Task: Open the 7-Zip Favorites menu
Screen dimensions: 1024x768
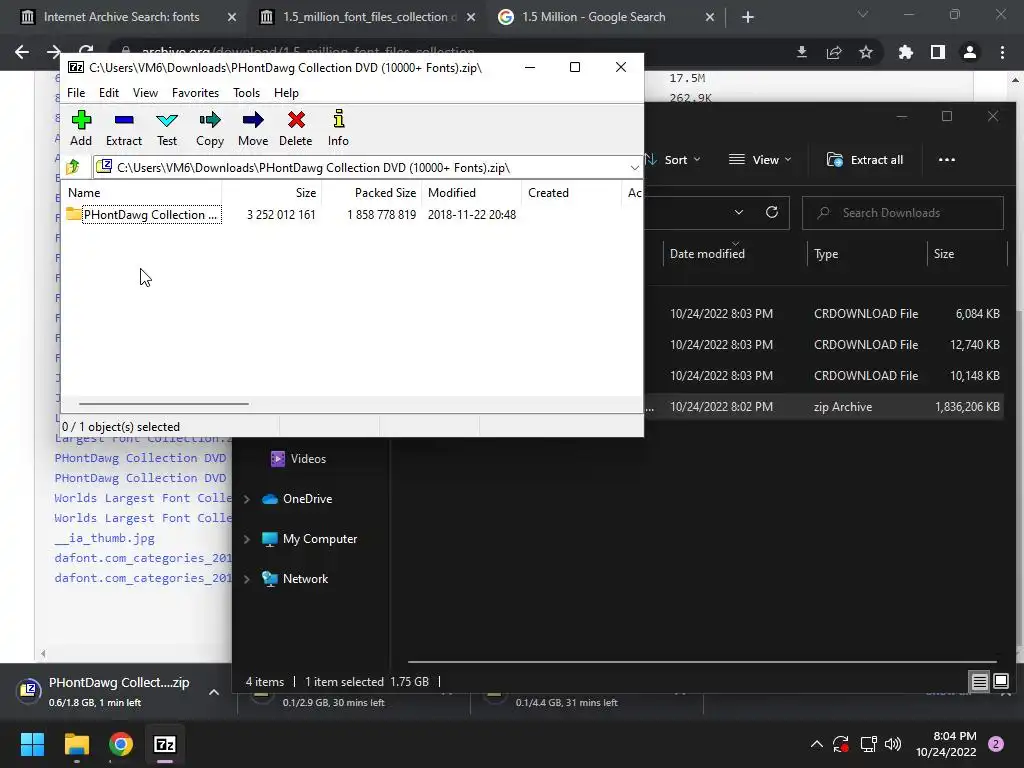Action: pos(195,93)
